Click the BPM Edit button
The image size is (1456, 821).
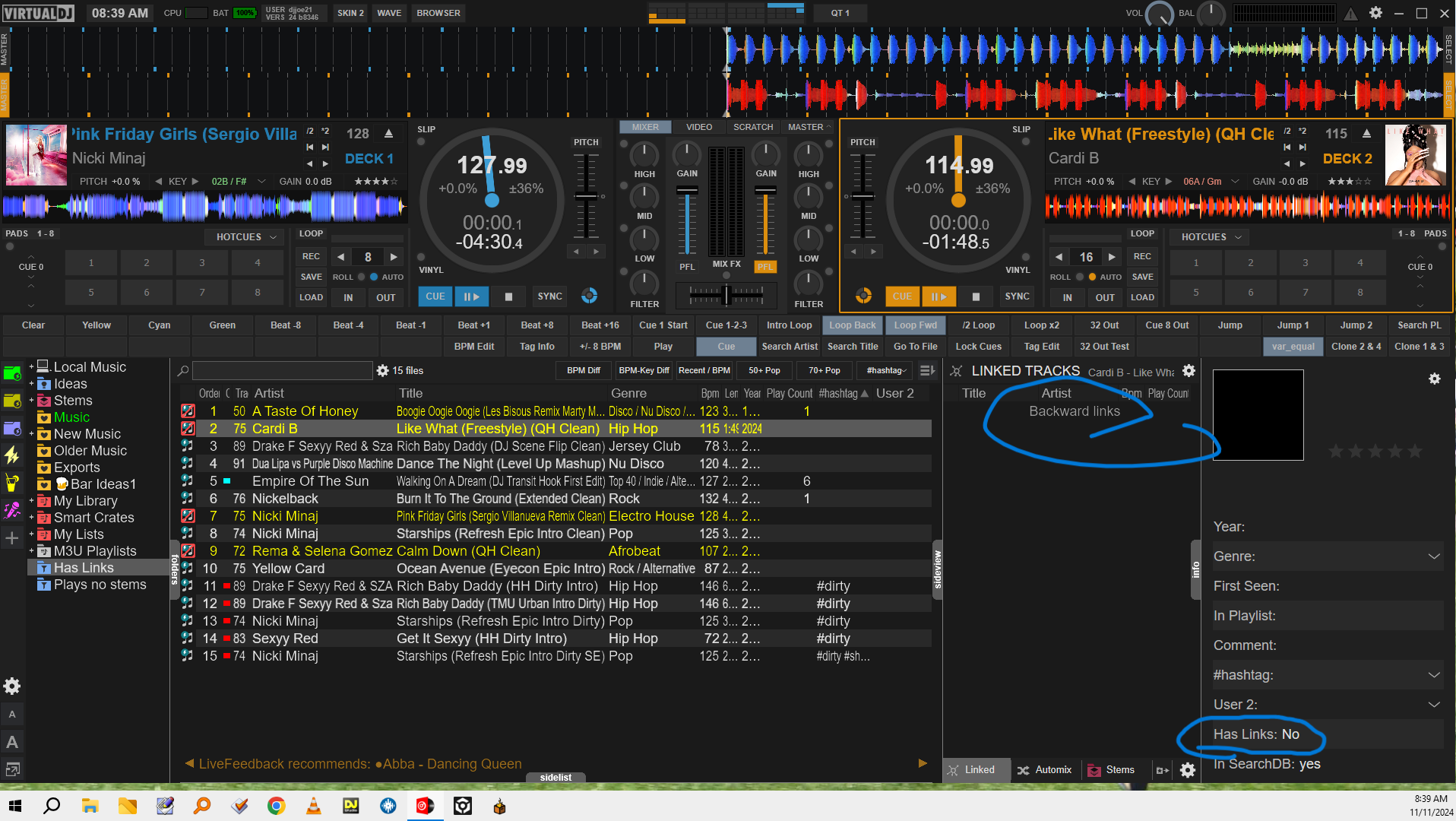[x=474, y=347]
